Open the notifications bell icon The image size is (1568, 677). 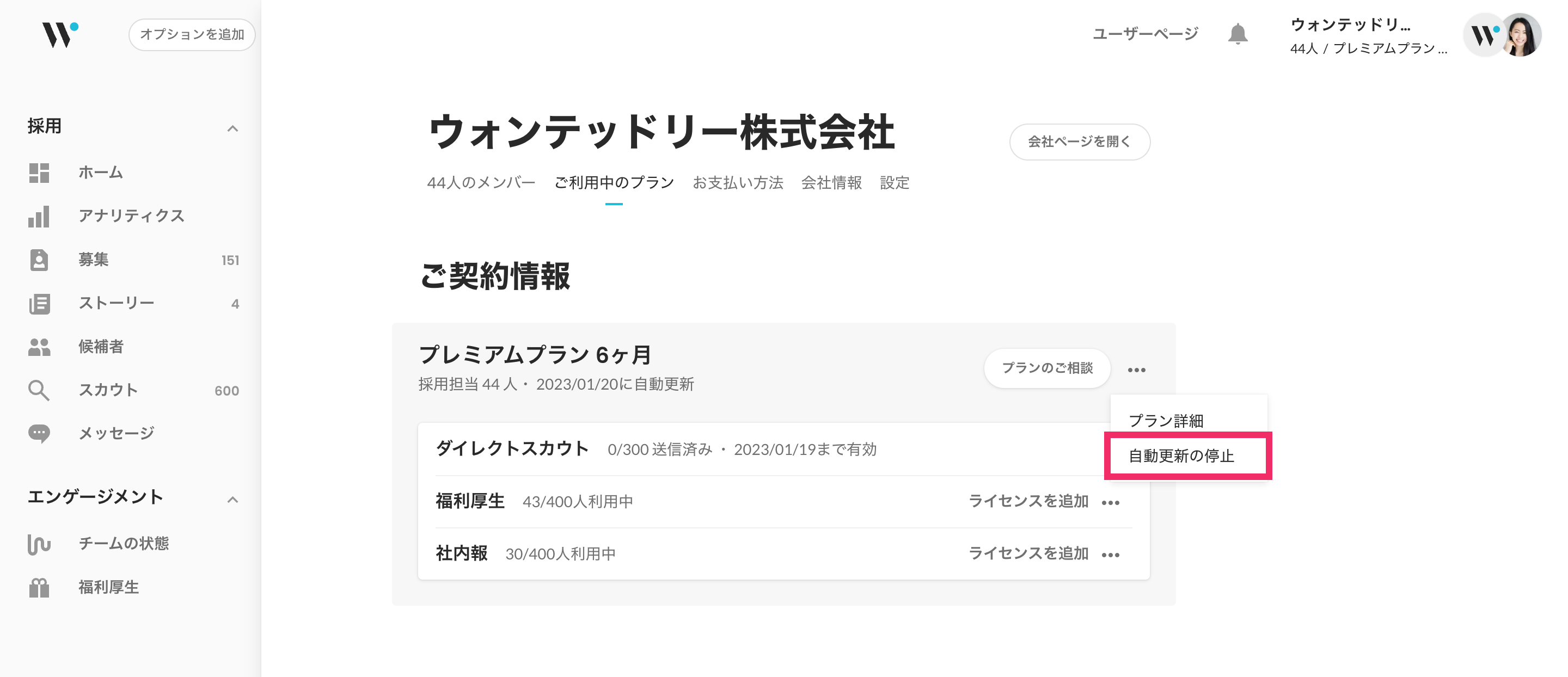click(x=1238, y=34)
